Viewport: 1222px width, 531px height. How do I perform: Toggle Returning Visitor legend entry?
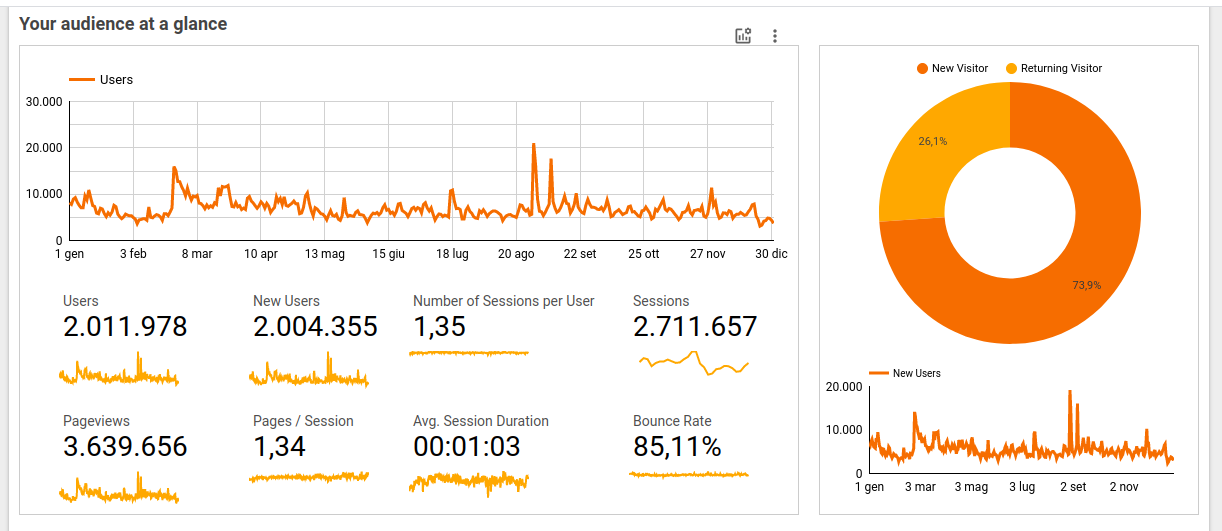pos(1053,69)
